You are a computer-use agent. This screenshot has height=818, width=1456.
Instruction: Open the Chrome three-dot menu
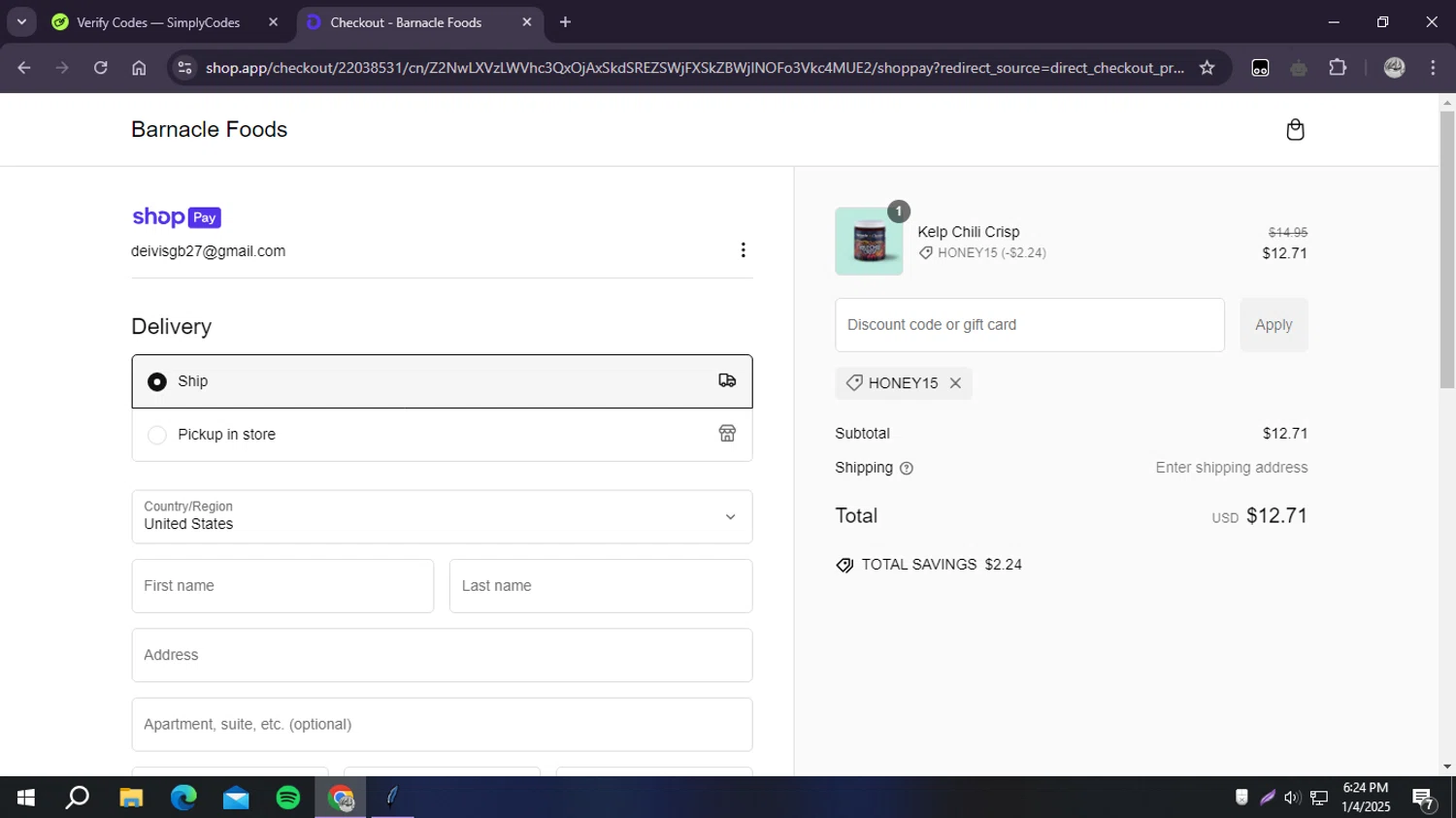pos(1433,68)
